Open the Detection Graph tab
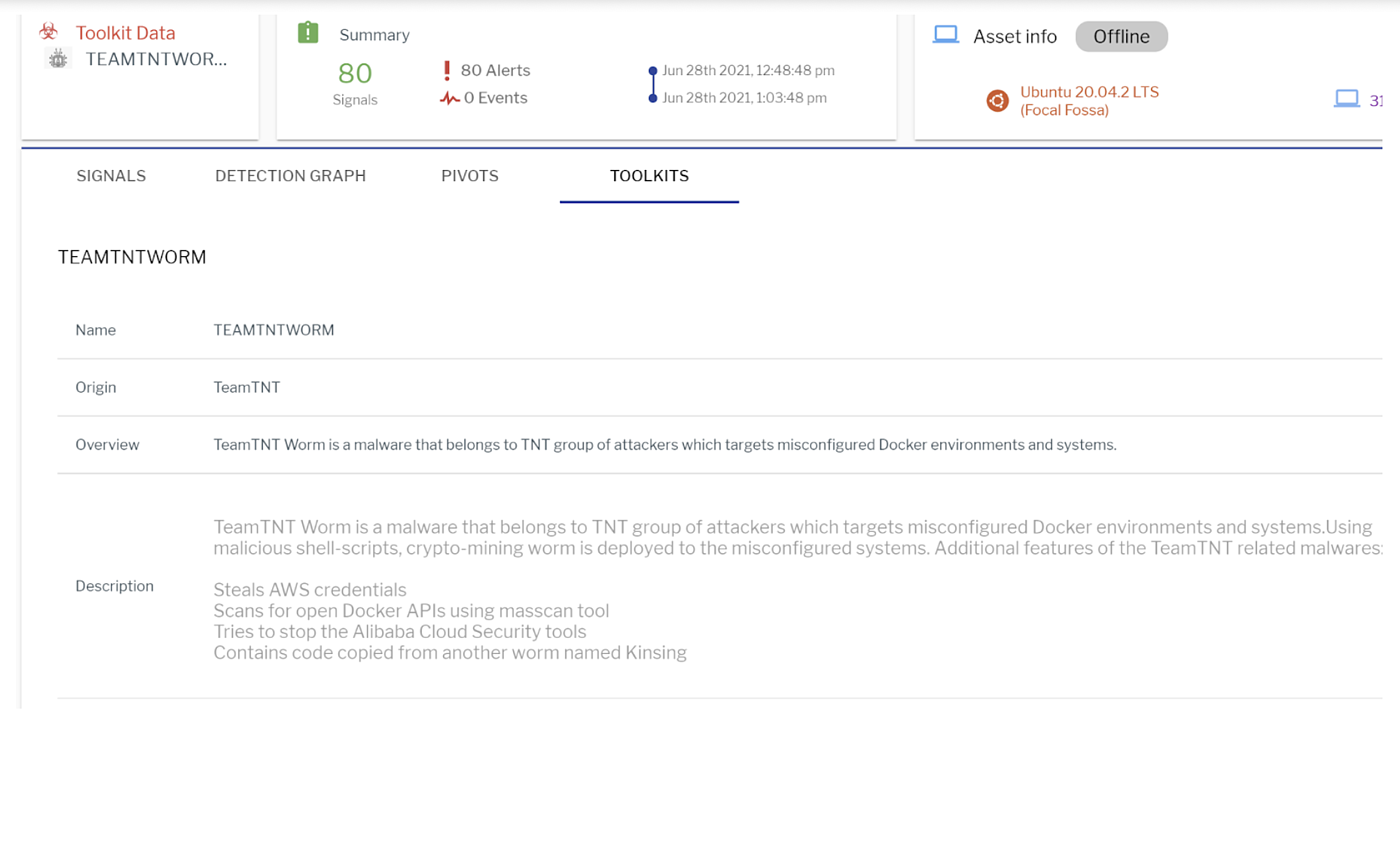Viewport: 1400px width, 867px height. (x=290, y=176)
